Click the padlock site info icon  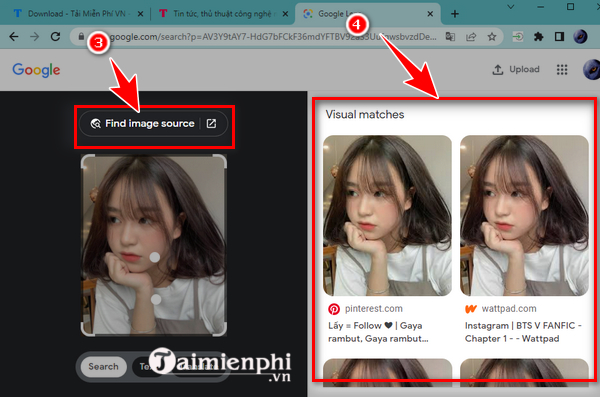(x=81, y=37)
